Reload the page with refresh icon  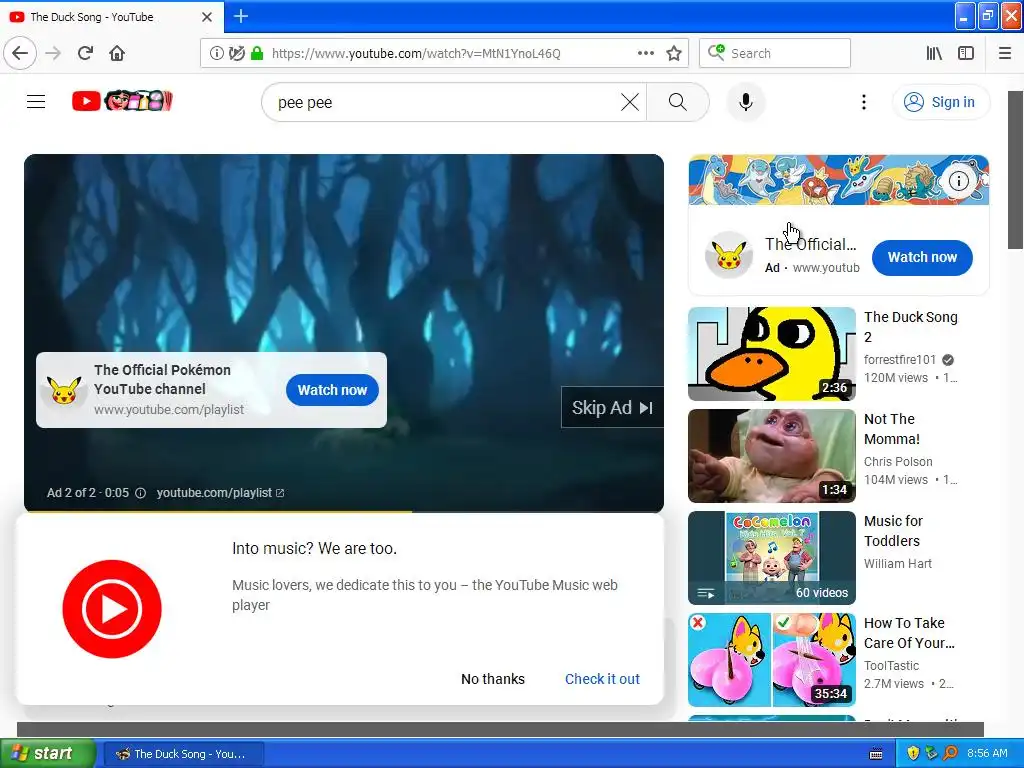[x=85, y=53]
